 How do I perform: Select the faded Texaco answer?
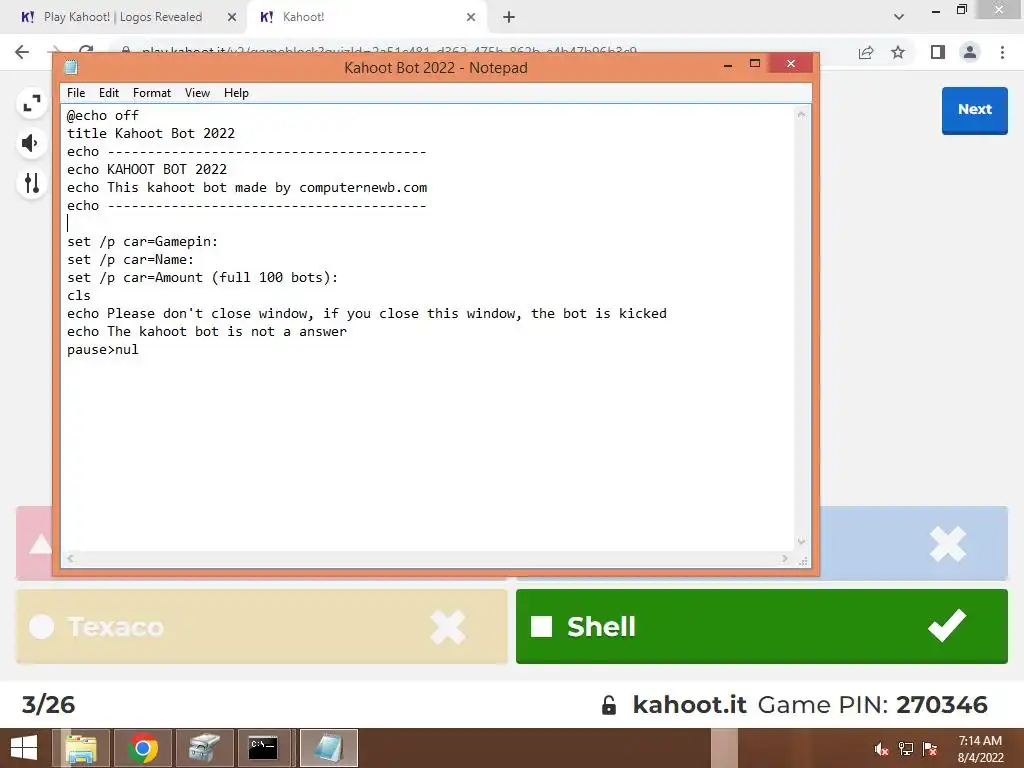pos(261,626)
